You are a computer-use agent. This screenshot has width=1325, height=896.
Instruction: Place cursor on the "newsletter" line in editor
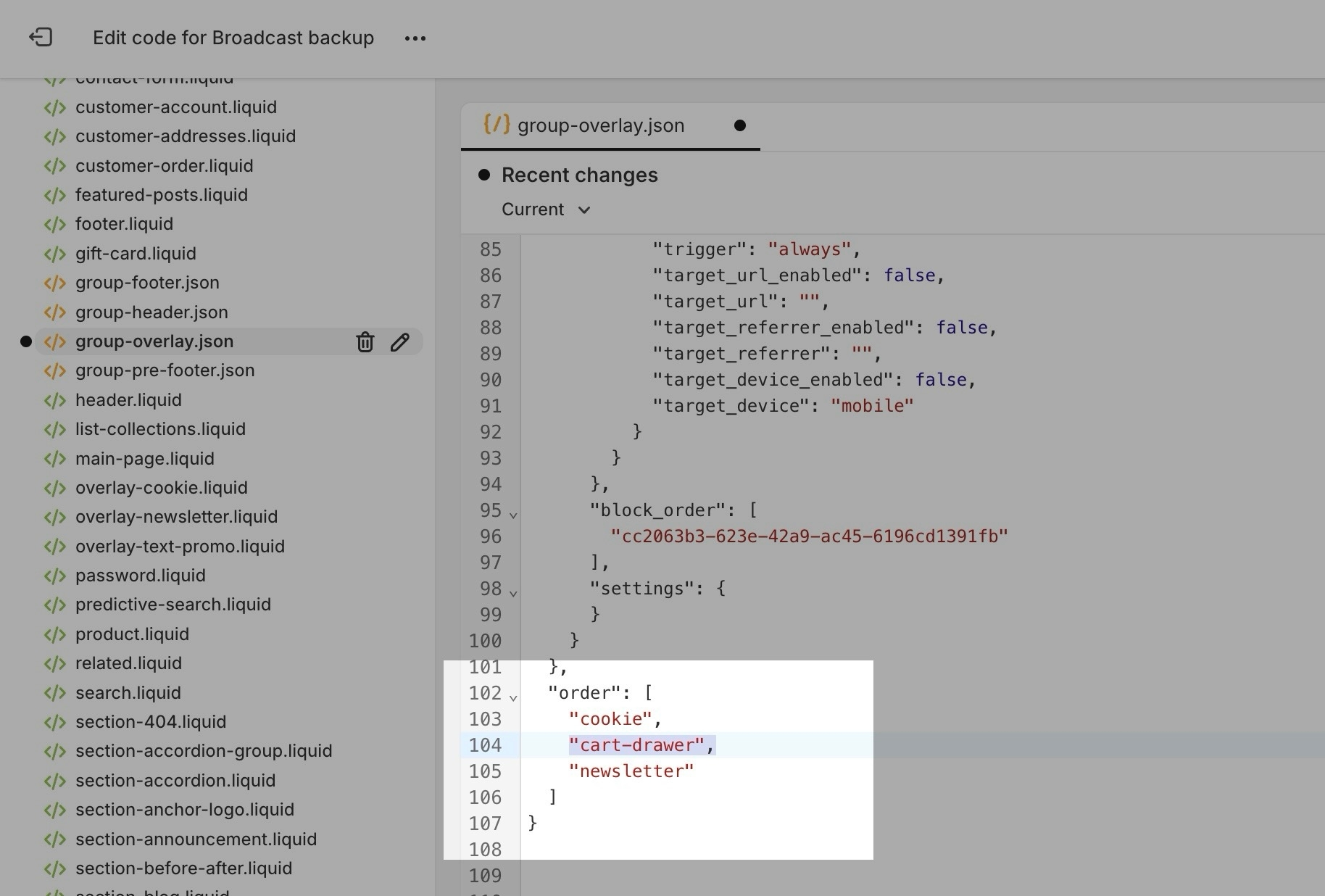(x=631, y=771)
